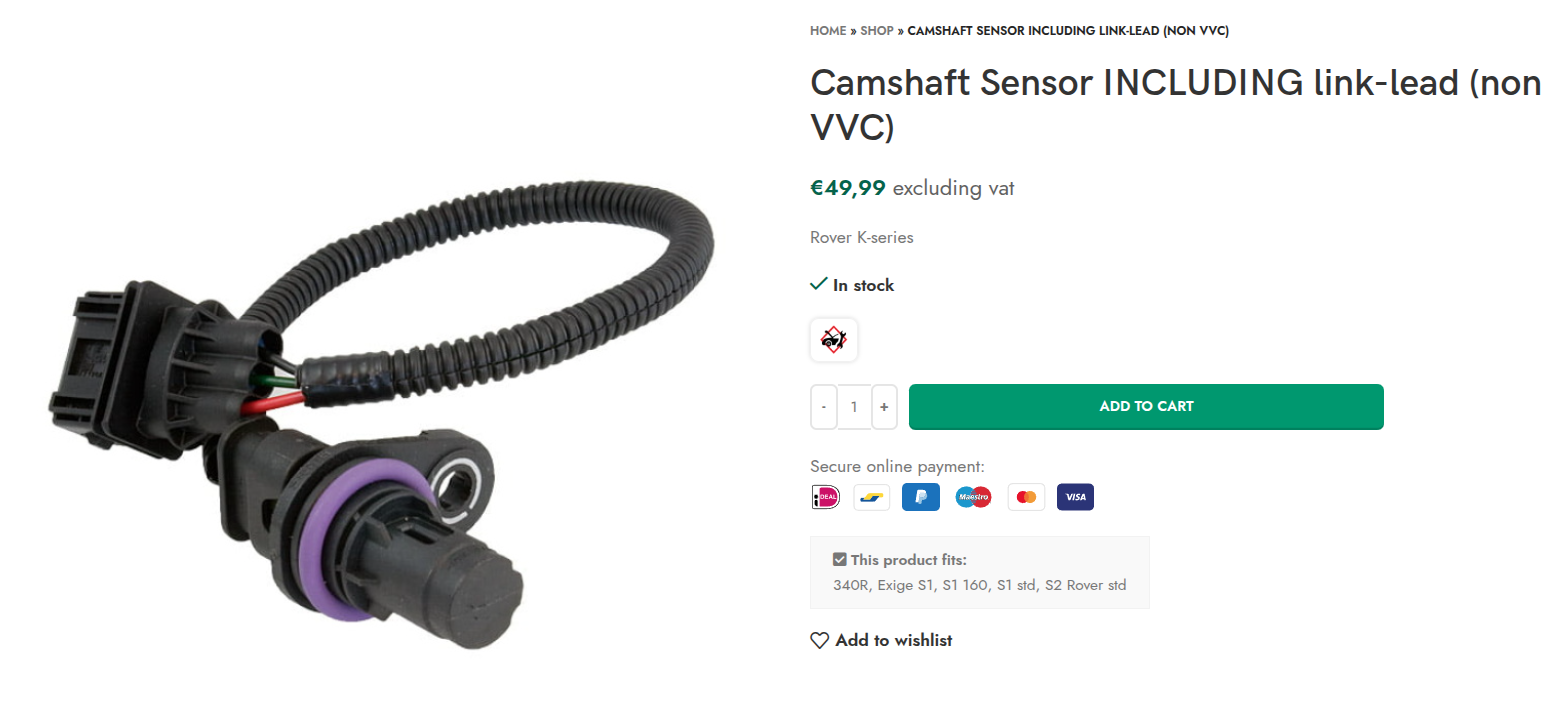Go to HOME in the breadcrumb
Screen dimensions: 1558x711
click(828, 31)
